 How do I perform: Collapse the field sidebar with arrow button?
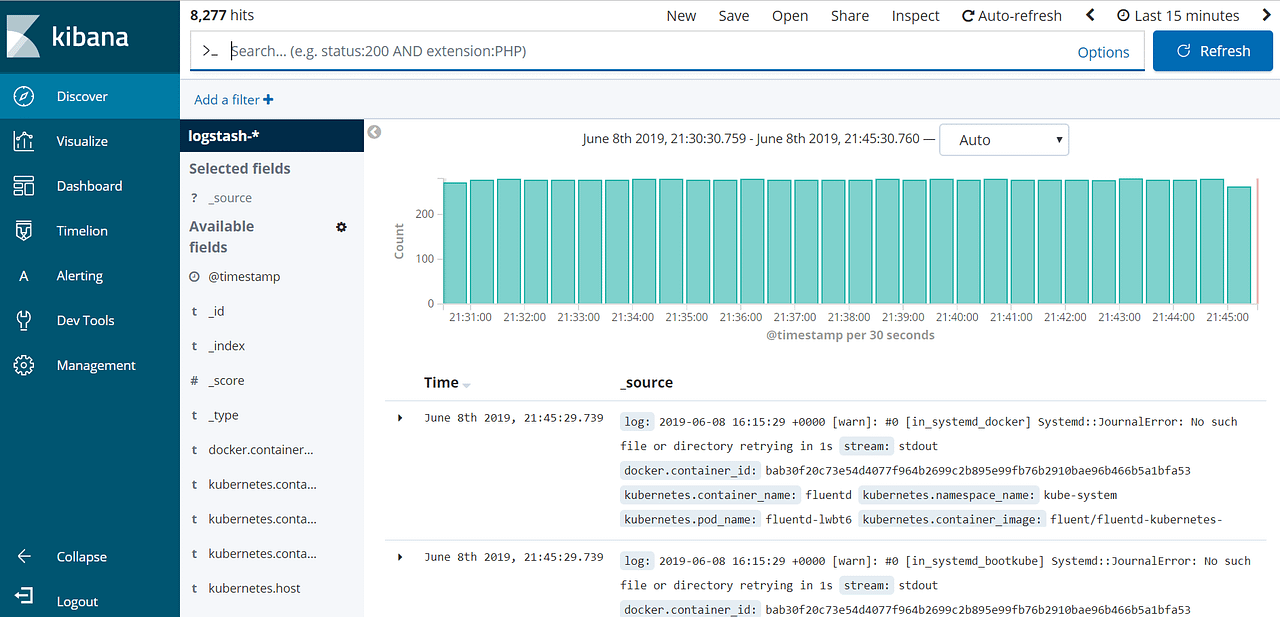click(374, 132)
